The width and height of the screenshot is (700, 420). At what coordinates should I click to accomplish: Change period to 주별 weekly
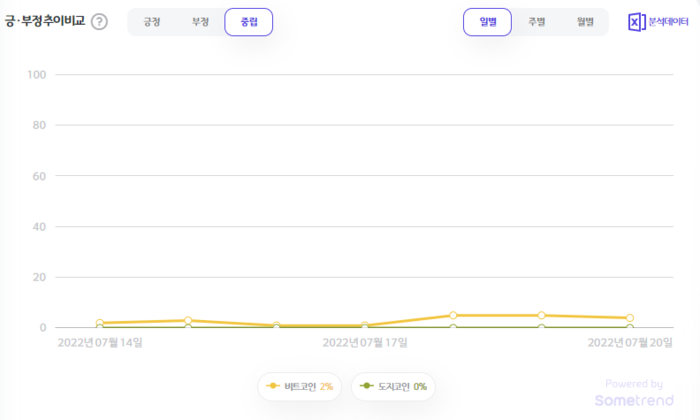pyautogui.click(x=536, y=22)
